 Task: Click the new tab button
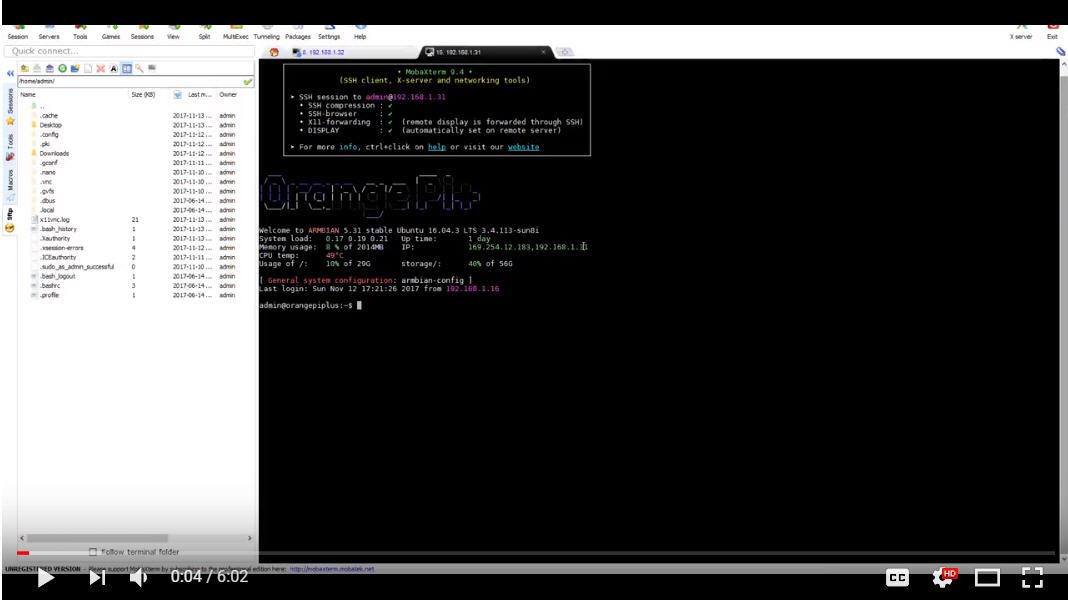click(564, 52)
